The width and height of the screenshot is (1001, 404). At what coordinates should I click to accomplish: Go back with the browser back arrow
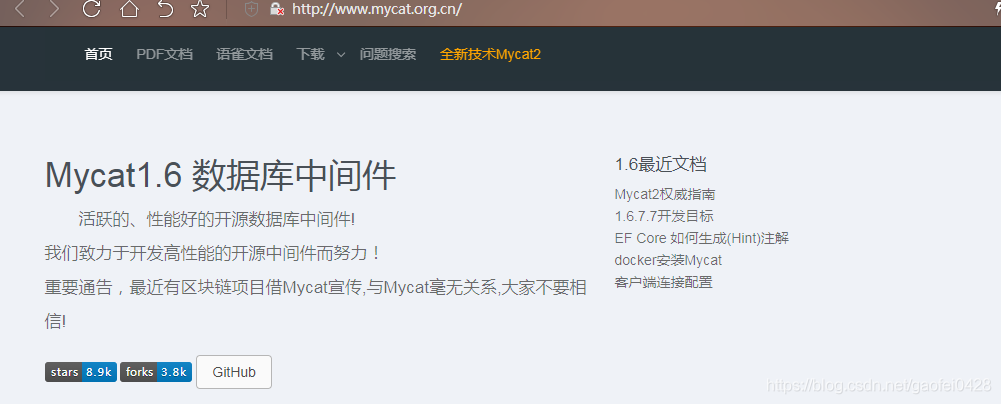pos(20,9)
